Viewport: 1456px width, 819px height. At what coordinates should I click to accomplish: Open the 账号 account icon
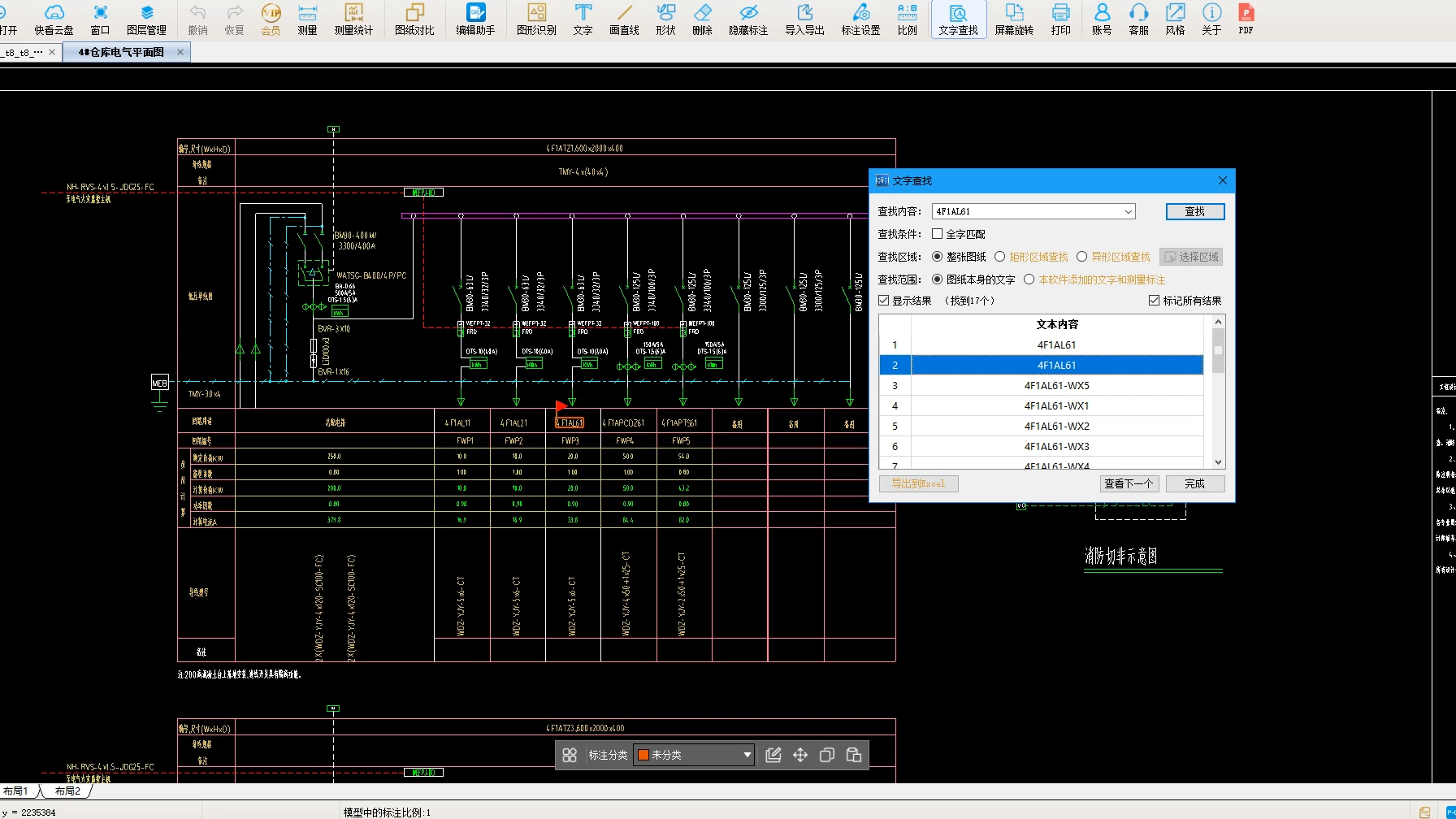pos(1102,19)
